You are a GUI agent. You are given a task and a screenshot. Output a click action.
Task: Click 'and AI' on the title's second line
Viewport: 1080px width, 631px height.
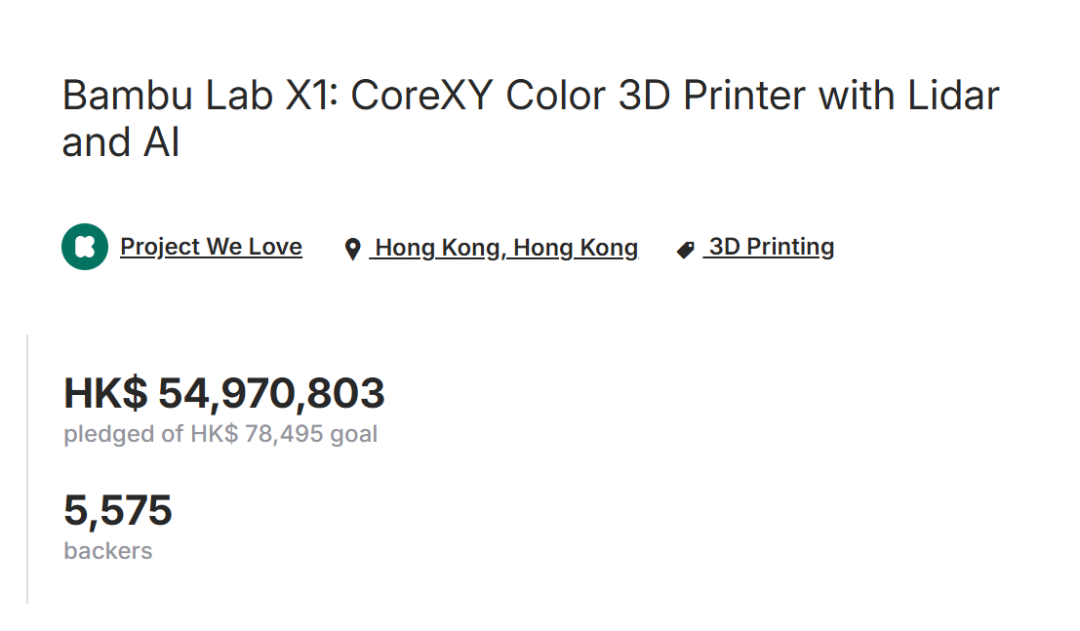coord(121,142)
